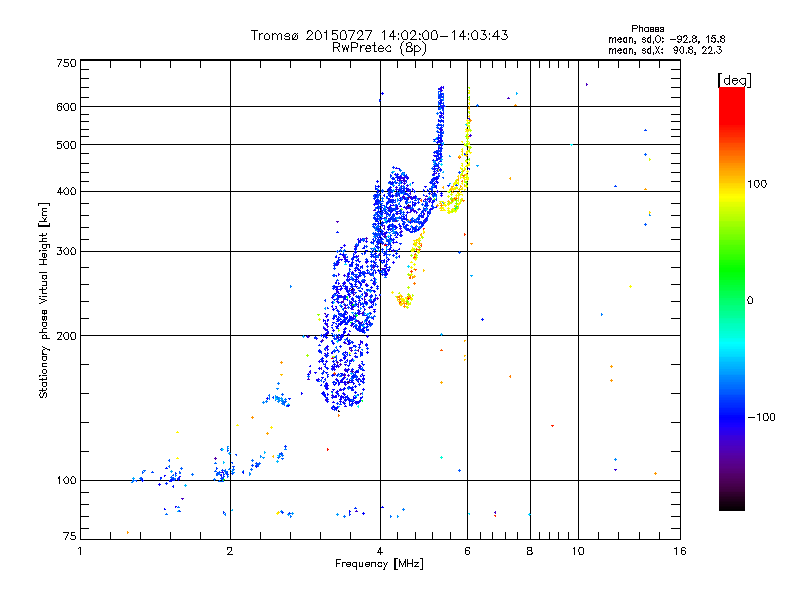Select the X-mode statistics line mean, sd,X: 90.8, 22.3
Screen dimensions: 800x600
point(665,50)
